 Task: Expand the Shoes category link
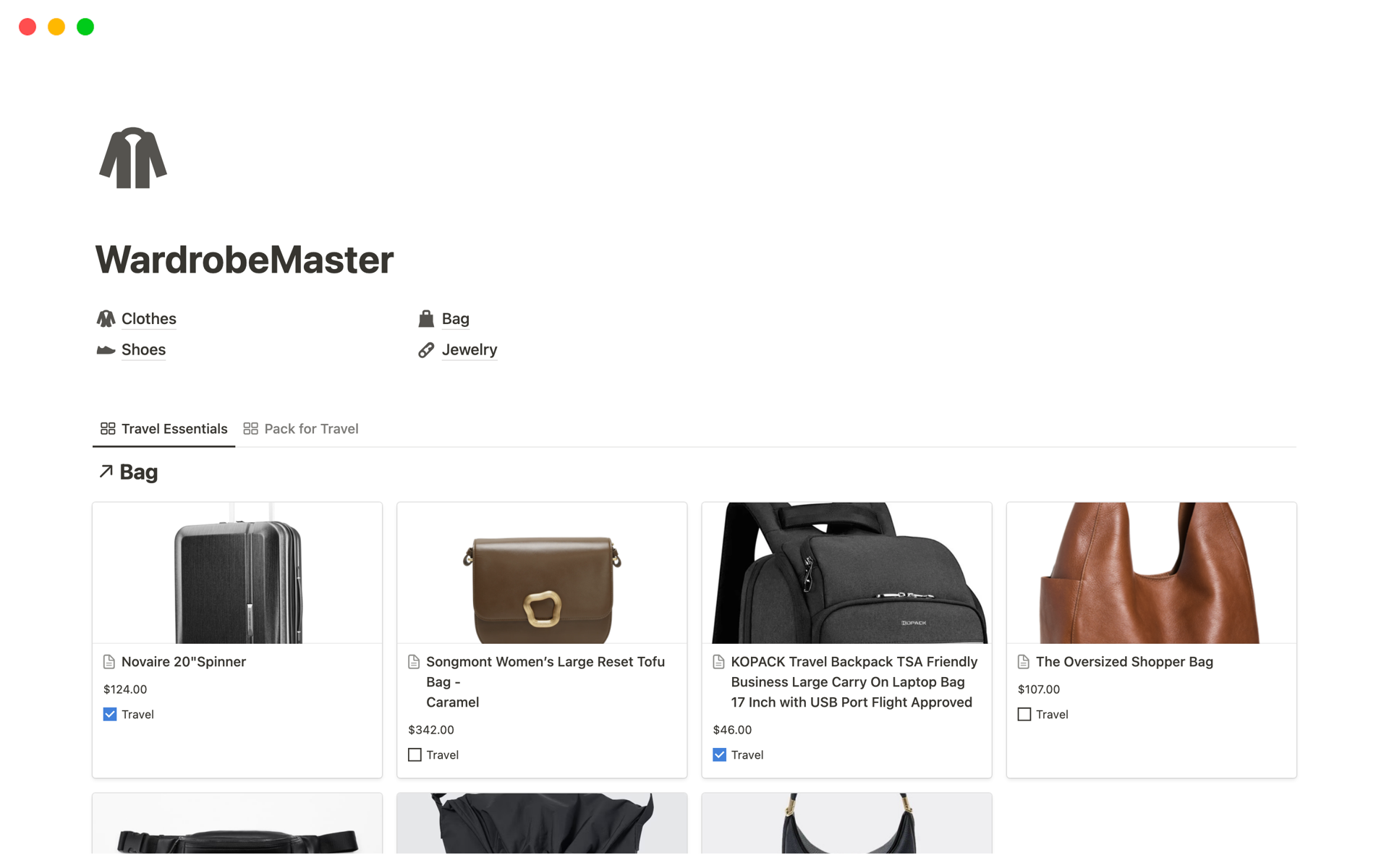click(143, 349)
